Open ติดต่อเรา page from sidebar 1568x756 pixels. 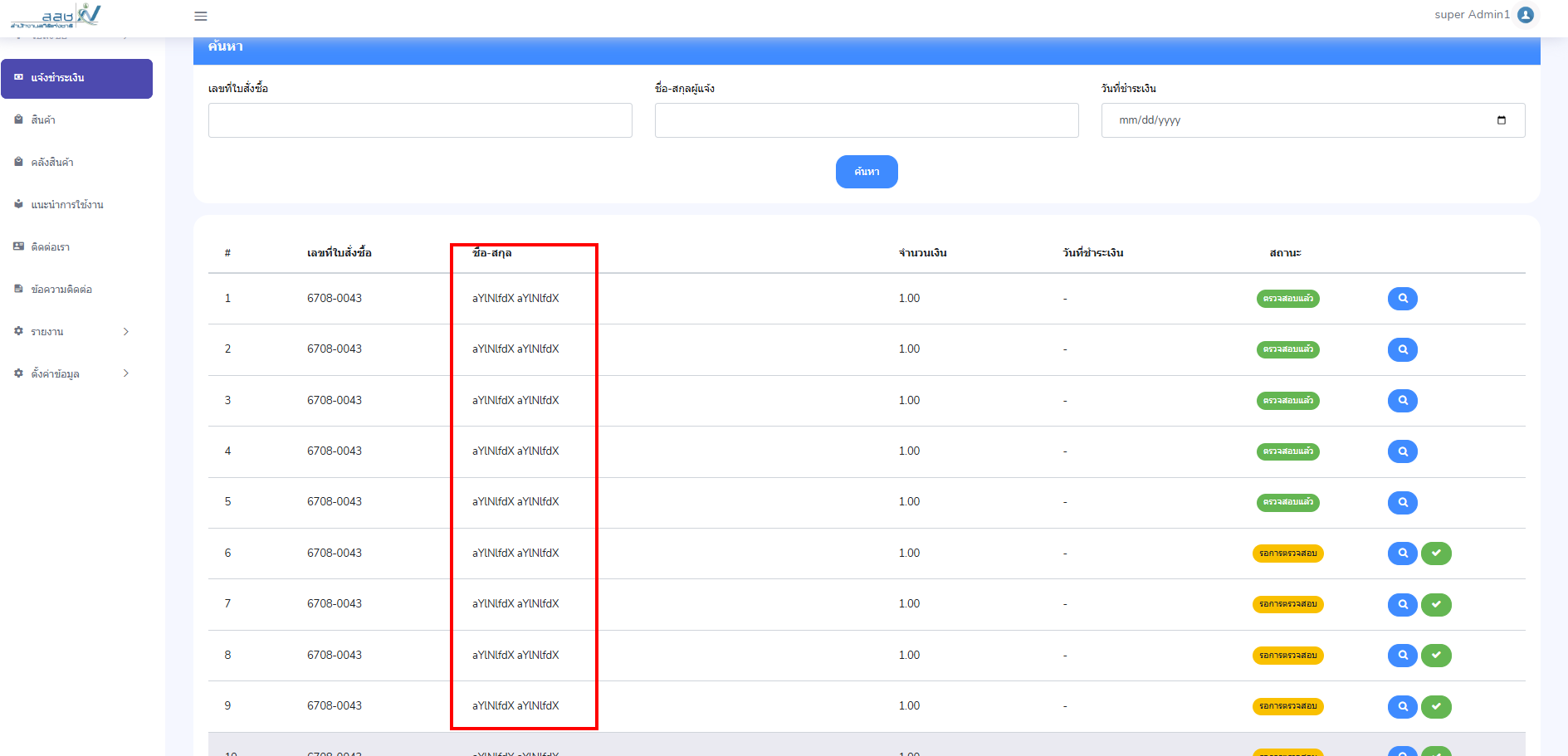point(50,247)
